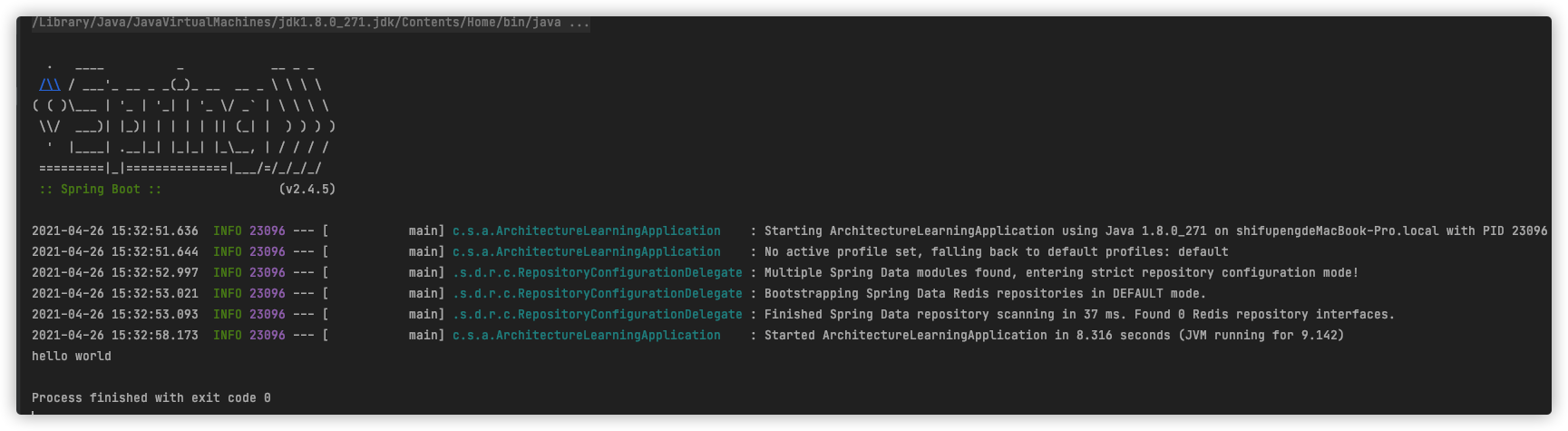Click the (v2.4.5) version text

[307, 190]
